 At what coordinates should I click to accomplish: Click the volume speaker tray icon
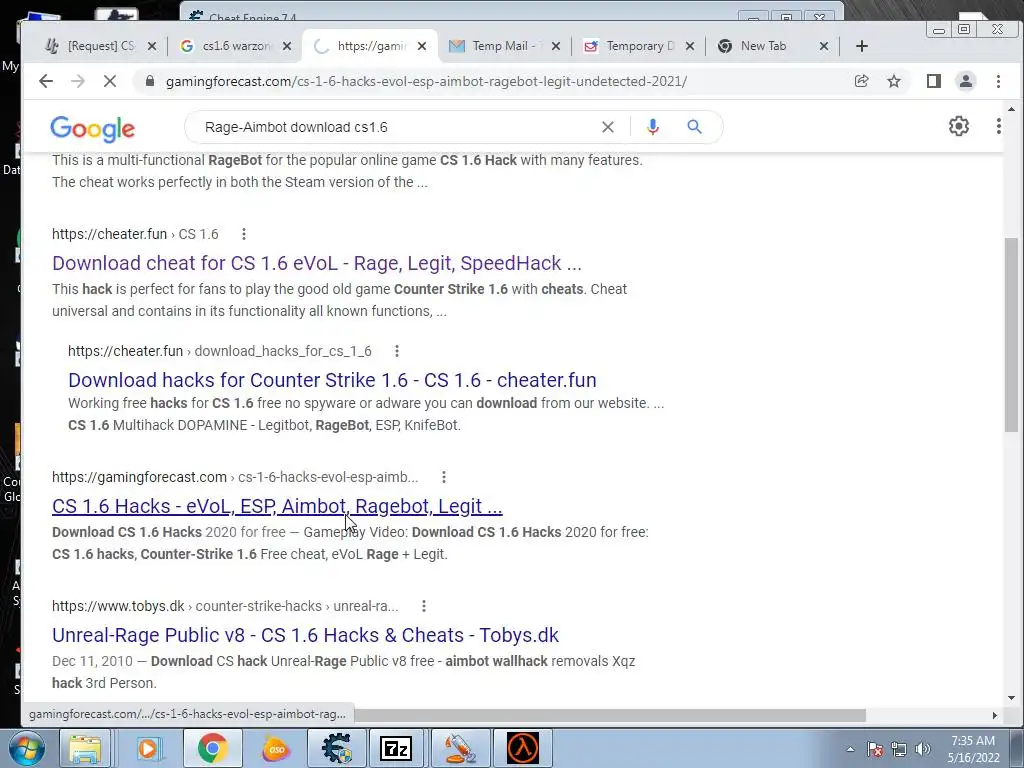click(x=923, y=749)
